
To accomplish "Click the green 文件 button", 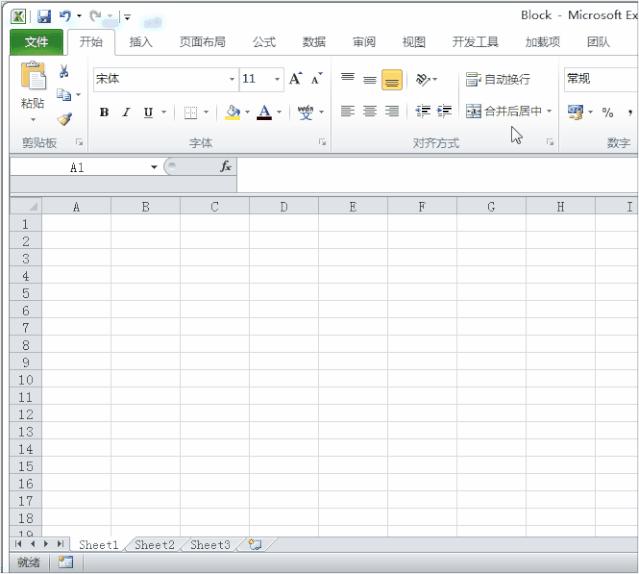I will tap(37, 42).
